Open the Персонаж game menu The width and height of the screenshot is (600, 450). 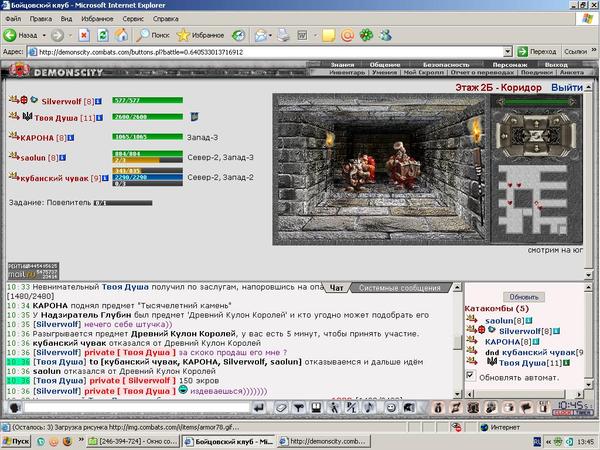(510, 65)
